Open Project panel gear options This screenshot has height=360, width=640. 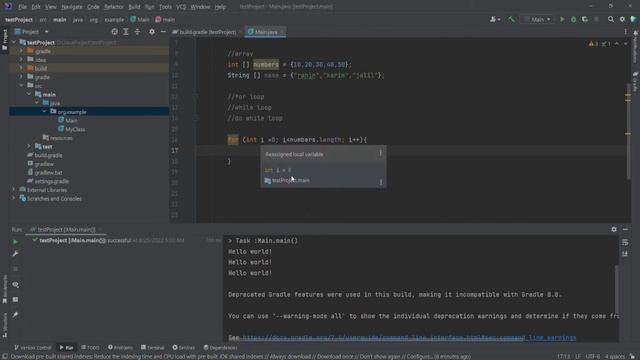point(152,31)
